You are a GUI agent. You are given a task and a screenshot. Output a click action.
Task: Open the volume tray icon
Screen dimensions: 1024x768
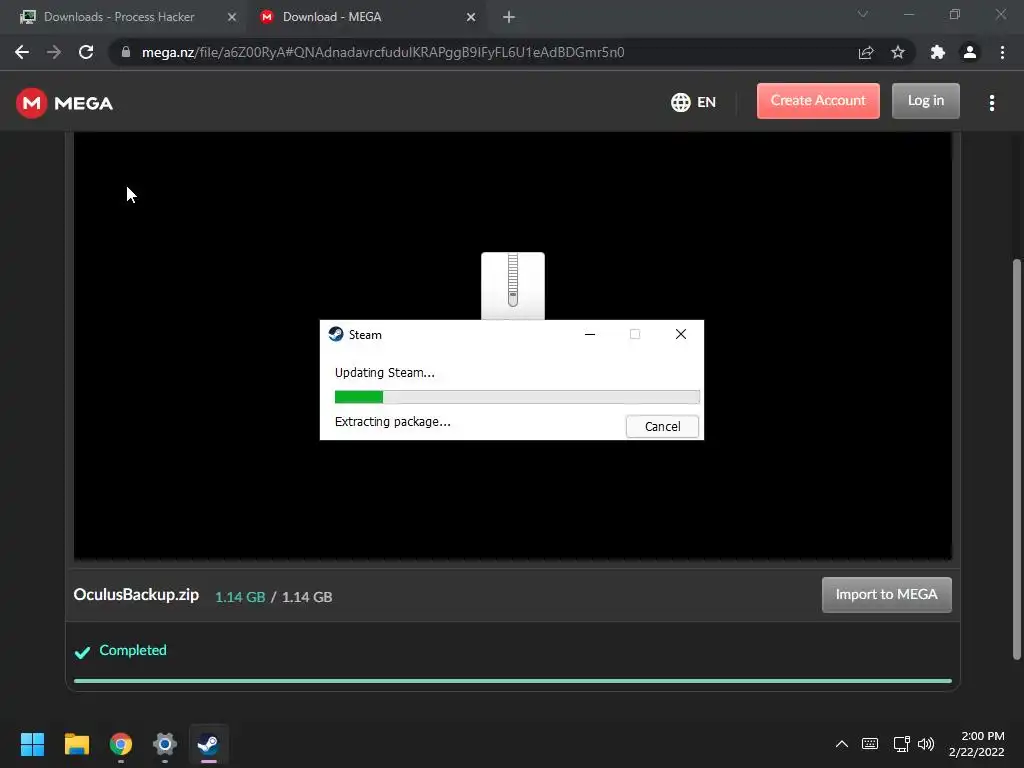coord(926,744)
